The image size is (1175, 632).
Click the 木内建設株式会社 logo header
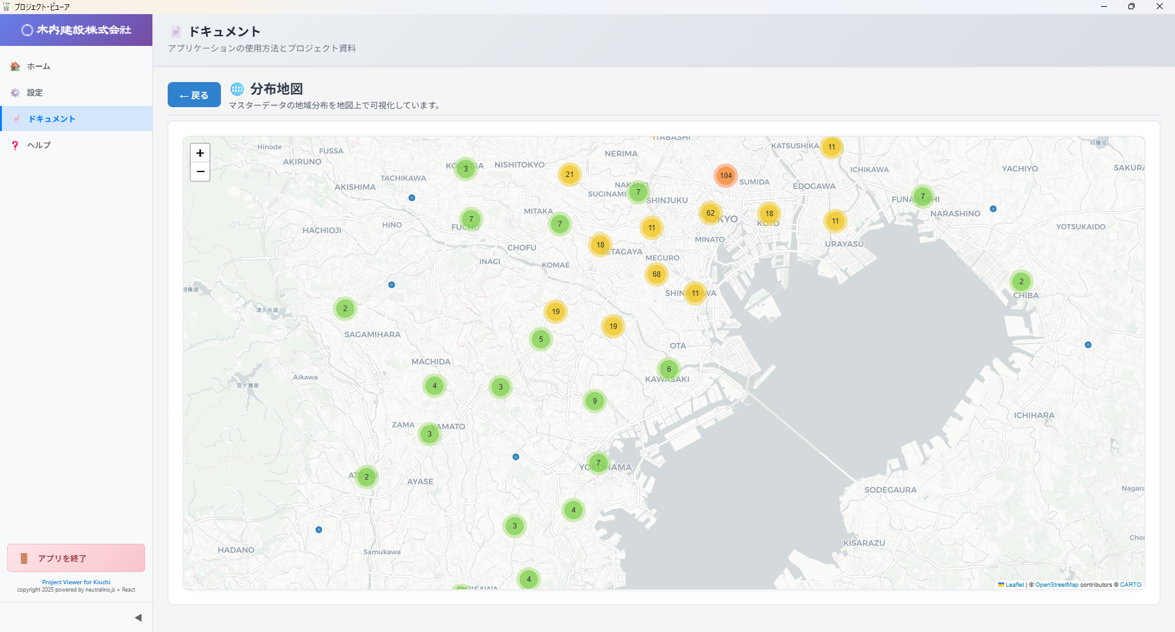coord(76,30)
